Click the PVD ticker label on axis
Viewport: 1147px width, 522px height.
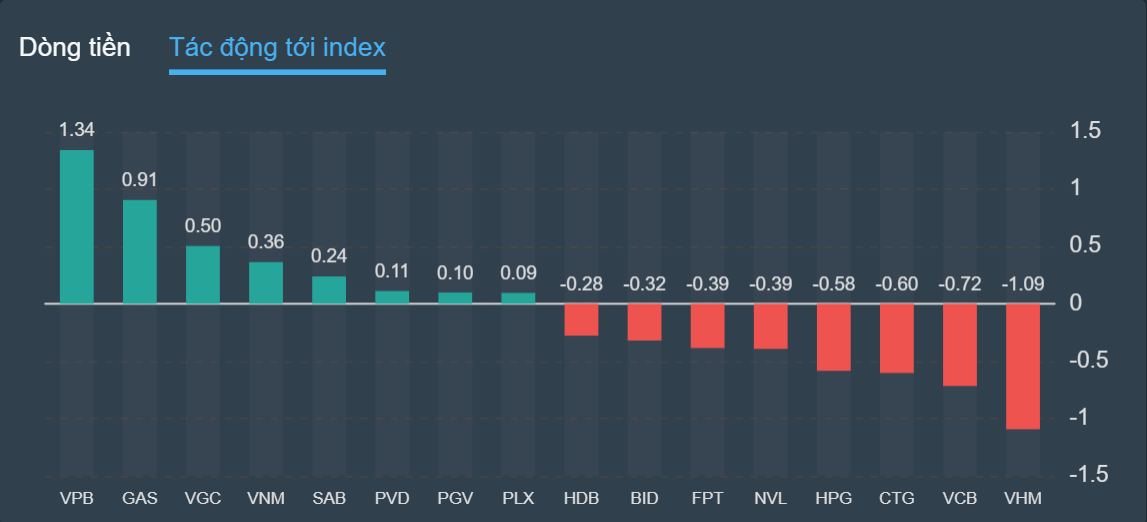tap(392, 497)
